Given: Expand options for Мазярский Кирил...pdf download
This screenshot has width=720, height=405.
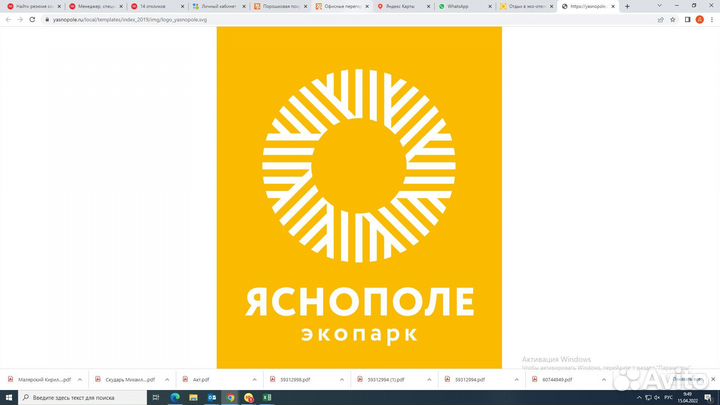Looking at the screenshot, I should tap(80, 380).
